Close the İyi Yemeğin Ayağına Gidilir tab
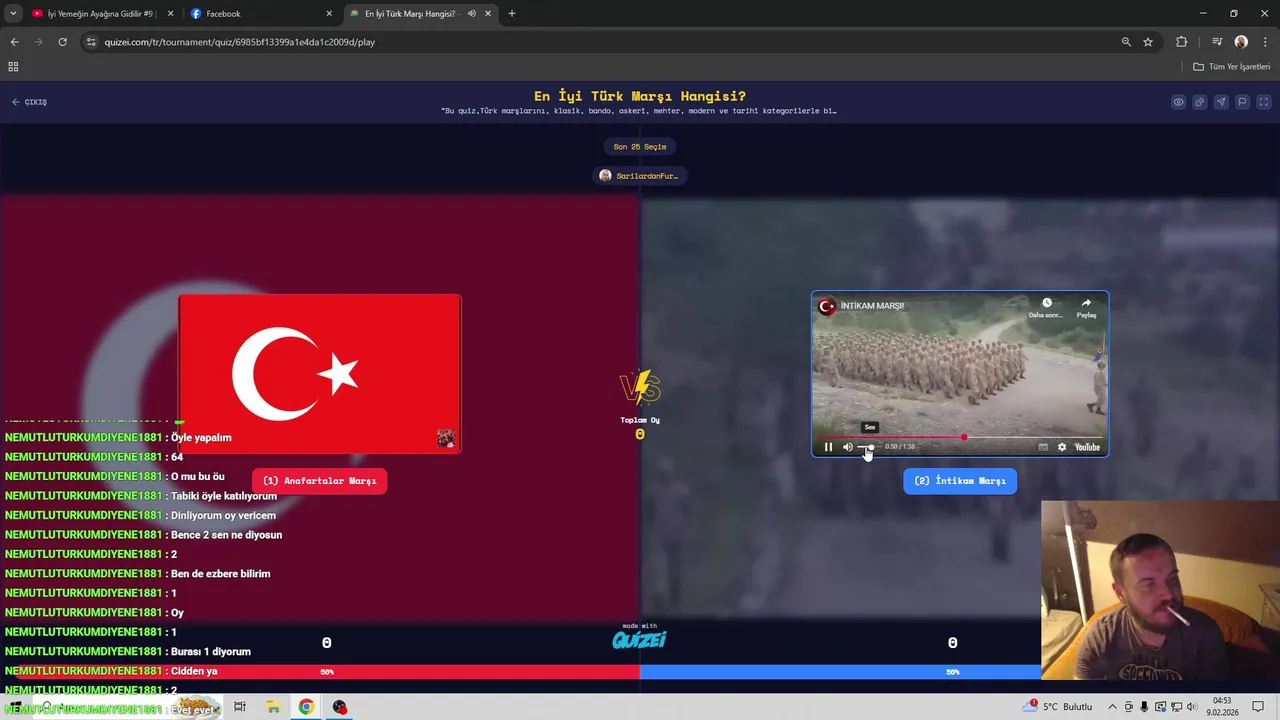This screenshot has width=1280, height=720. tap(170, 14)
